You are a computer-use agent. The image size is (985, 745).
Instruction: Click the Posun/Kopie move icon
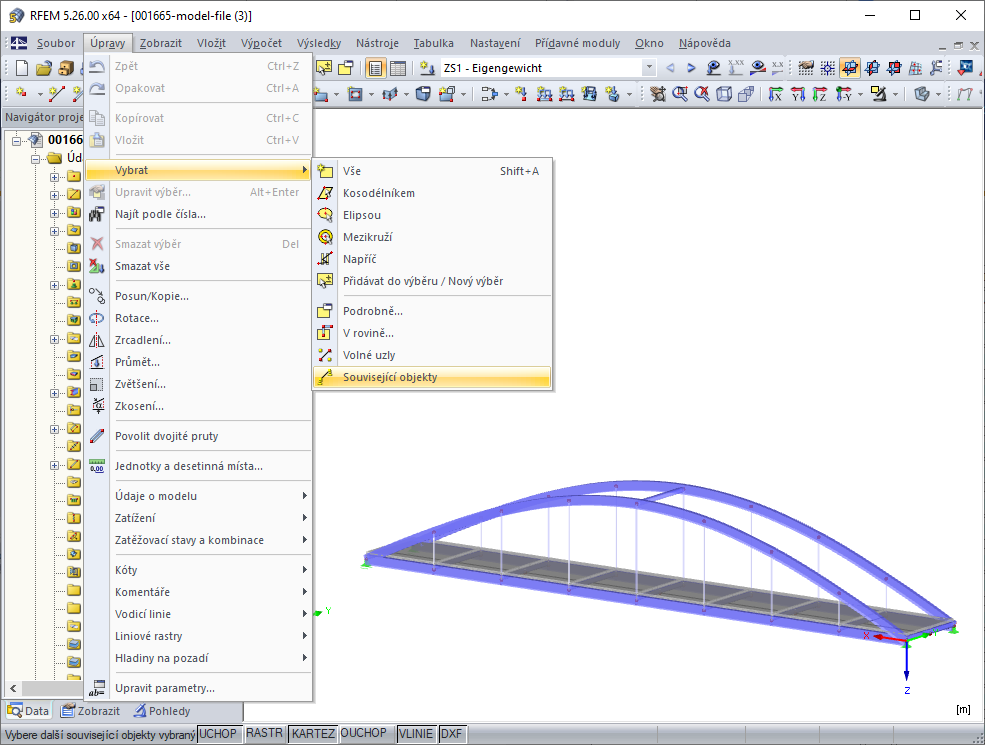[97, 296]
